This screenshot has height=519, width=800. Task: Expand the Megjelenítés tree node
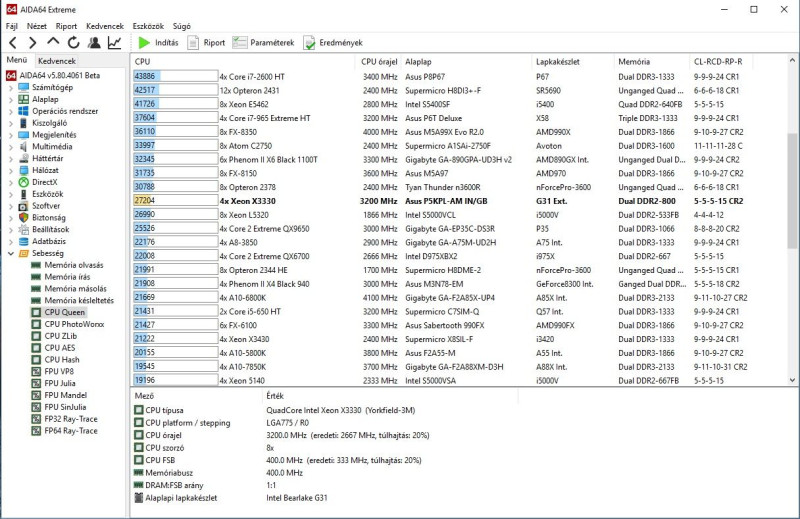pos(11,135)
